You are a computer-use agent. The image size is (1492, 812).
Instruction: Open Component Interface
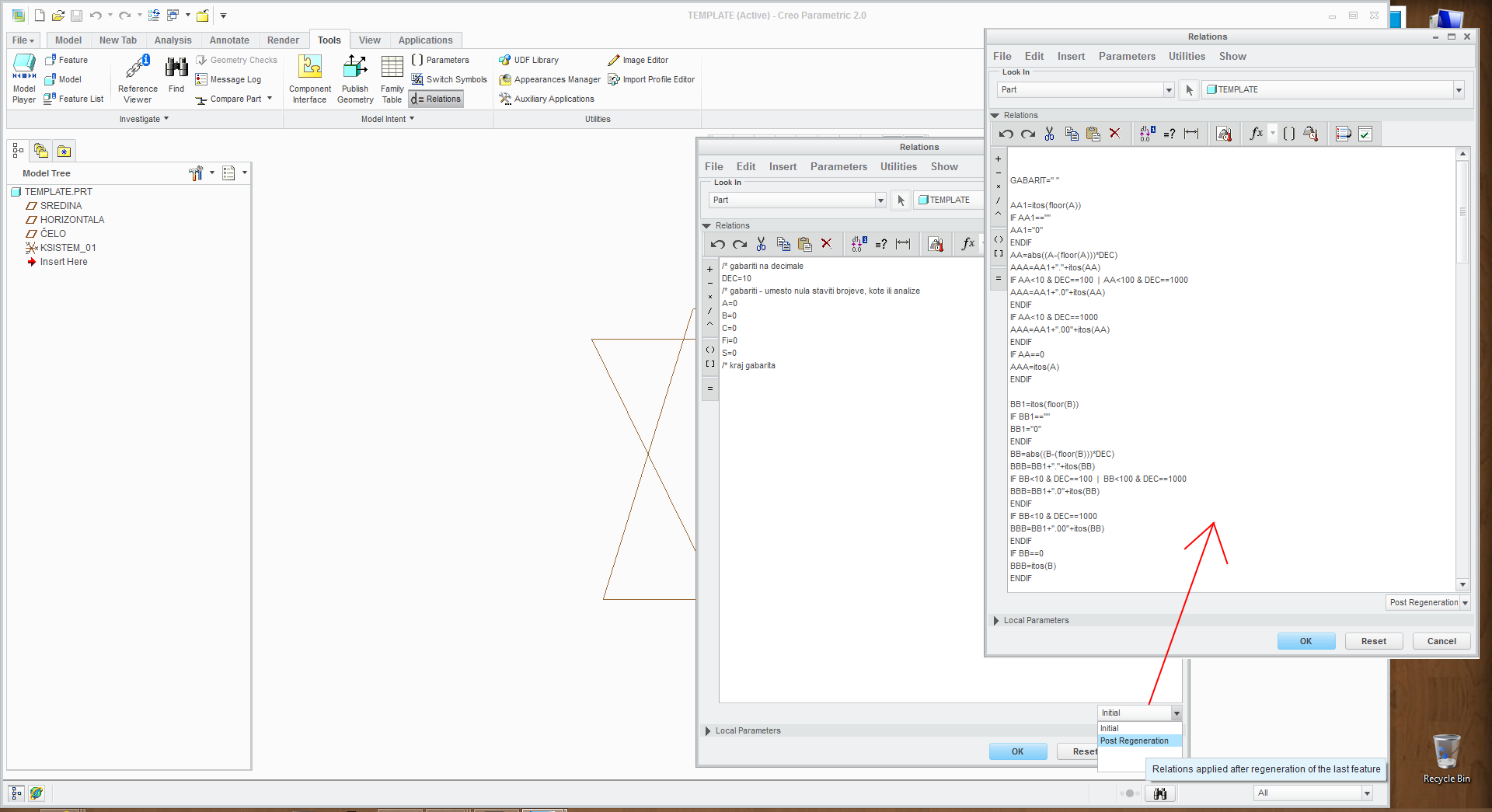pyautogui.click(x=310, y=78)
